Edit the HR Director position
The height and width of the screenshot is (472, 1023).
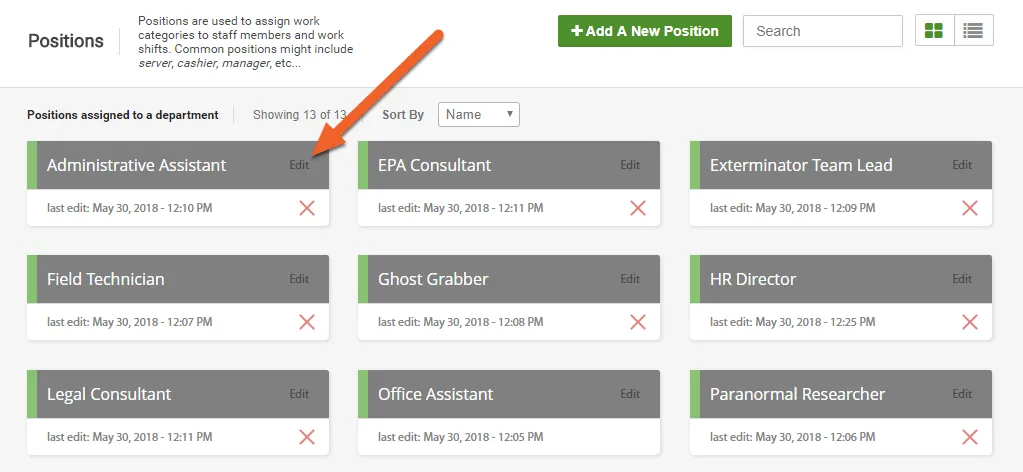click(x=962, y=279)
